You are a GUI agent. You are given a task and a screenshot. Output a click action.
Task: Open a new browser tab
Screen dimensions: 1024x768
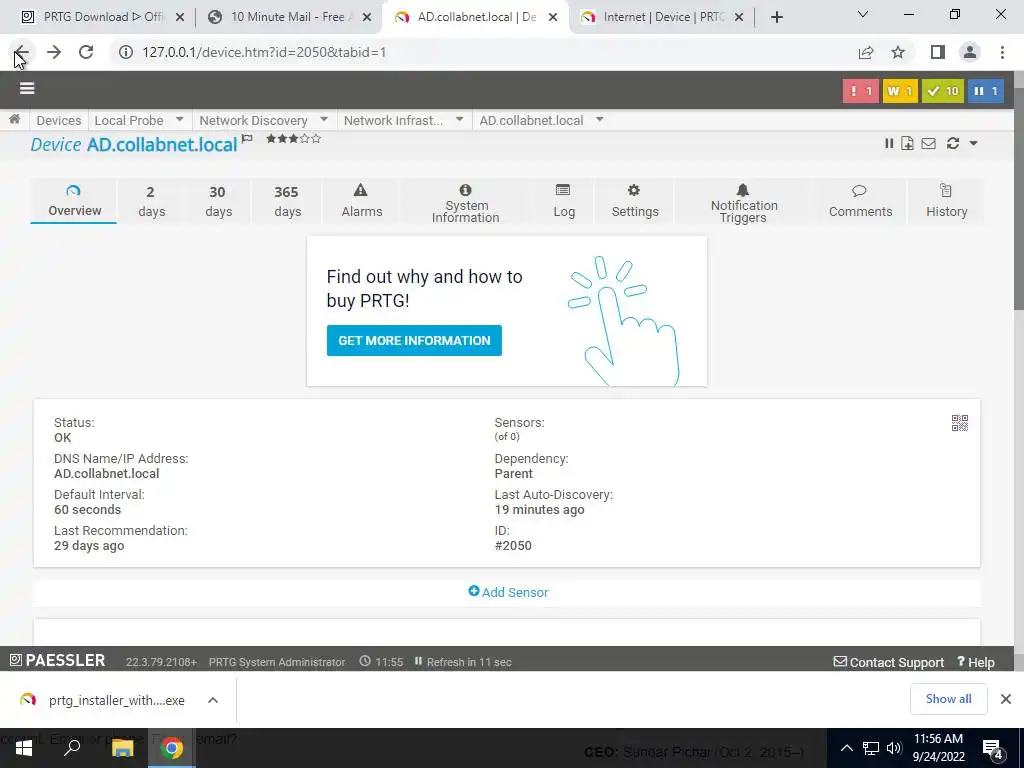click(x=776, y=17)
